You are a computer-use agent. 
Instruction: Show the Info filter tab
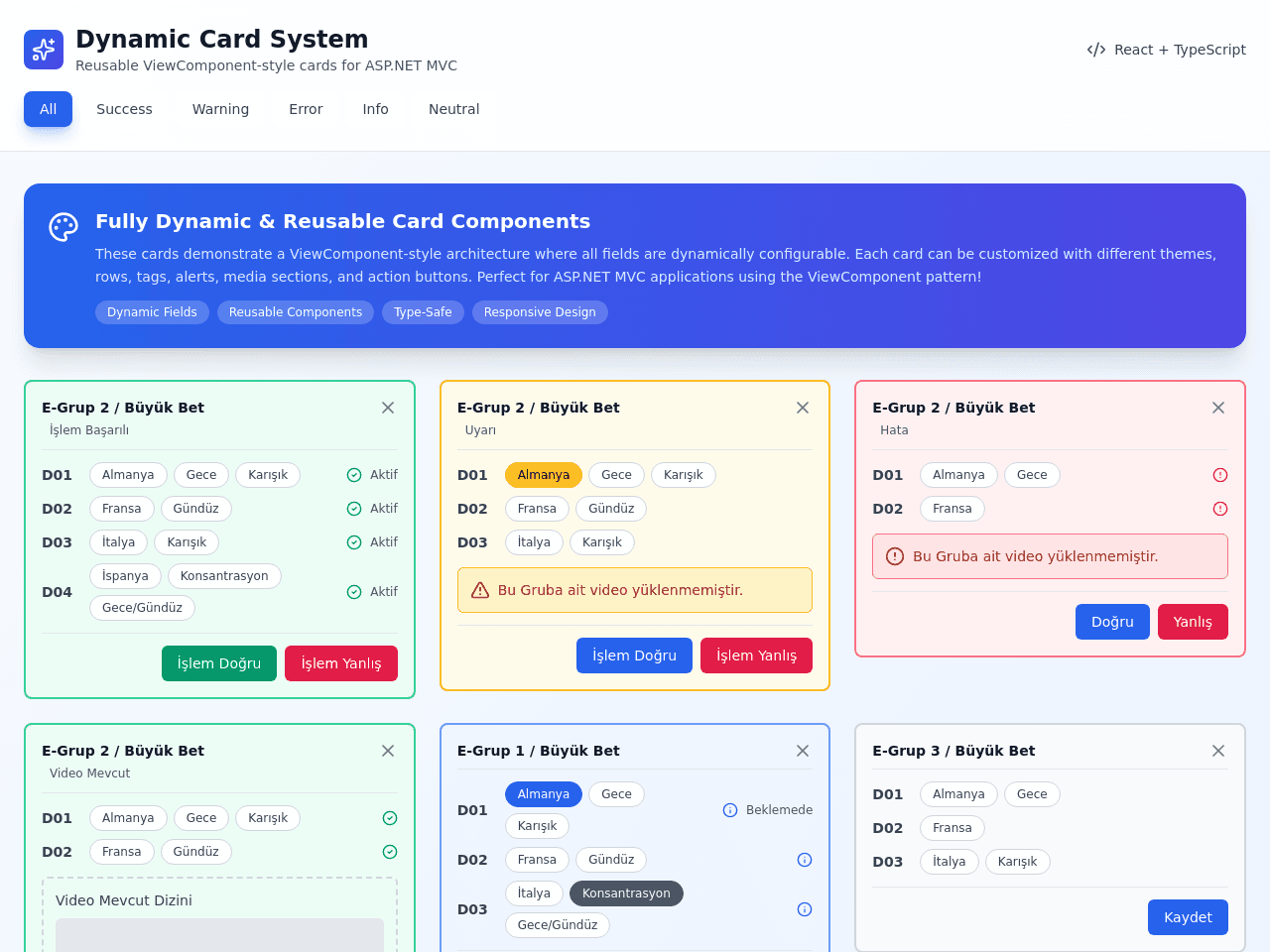375,109
